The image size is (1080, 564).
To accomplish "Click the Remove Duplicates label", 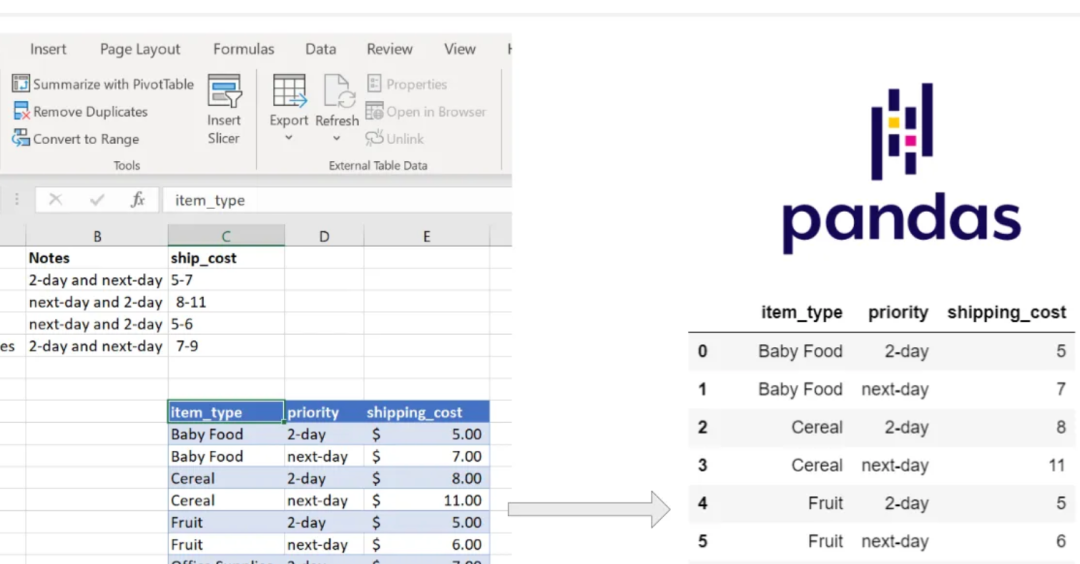I will tap(90, 112).
